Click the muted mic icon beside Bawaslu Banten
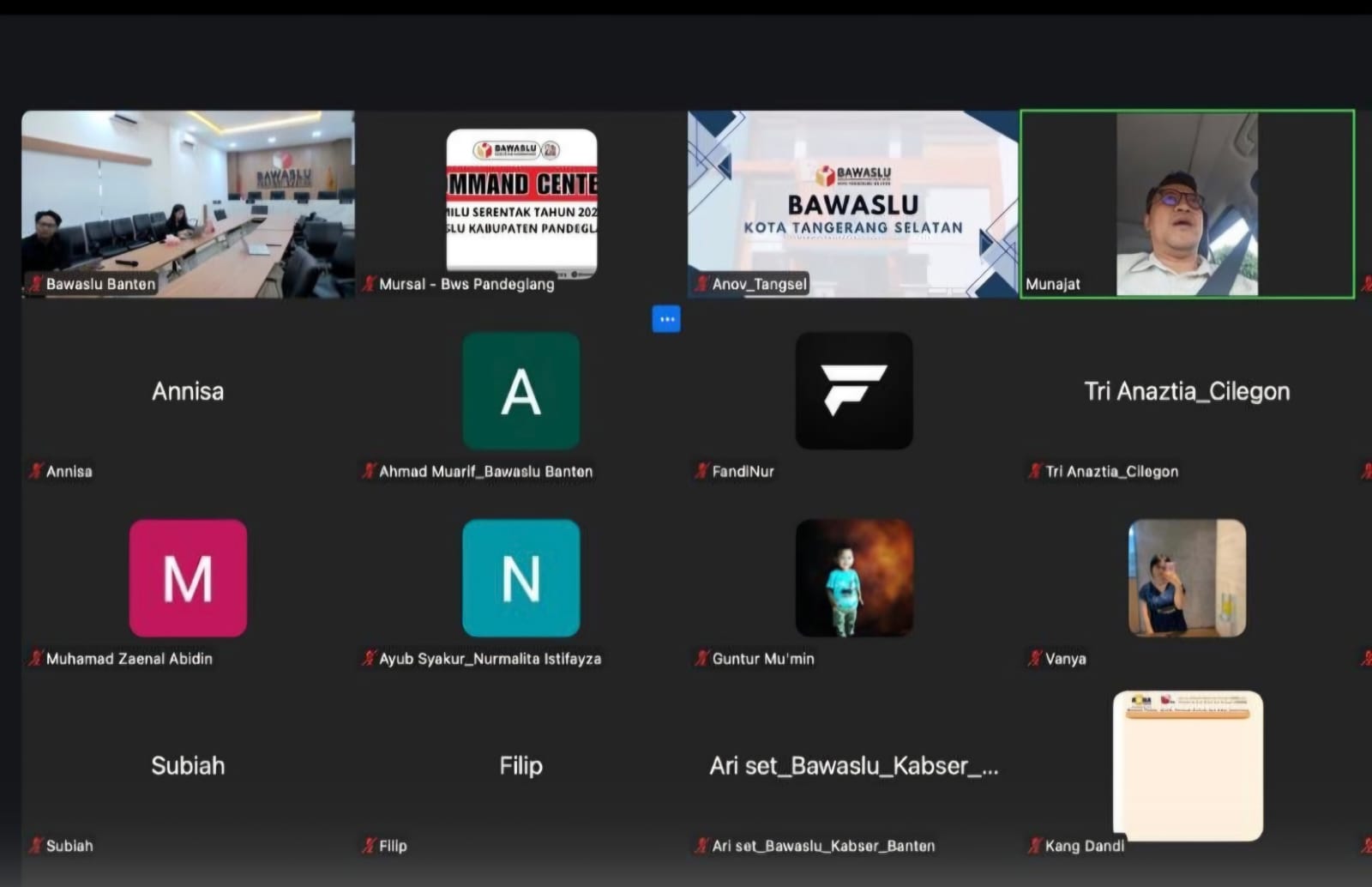The height and width of the screenshot is (887, 1372). click(36, 284)
